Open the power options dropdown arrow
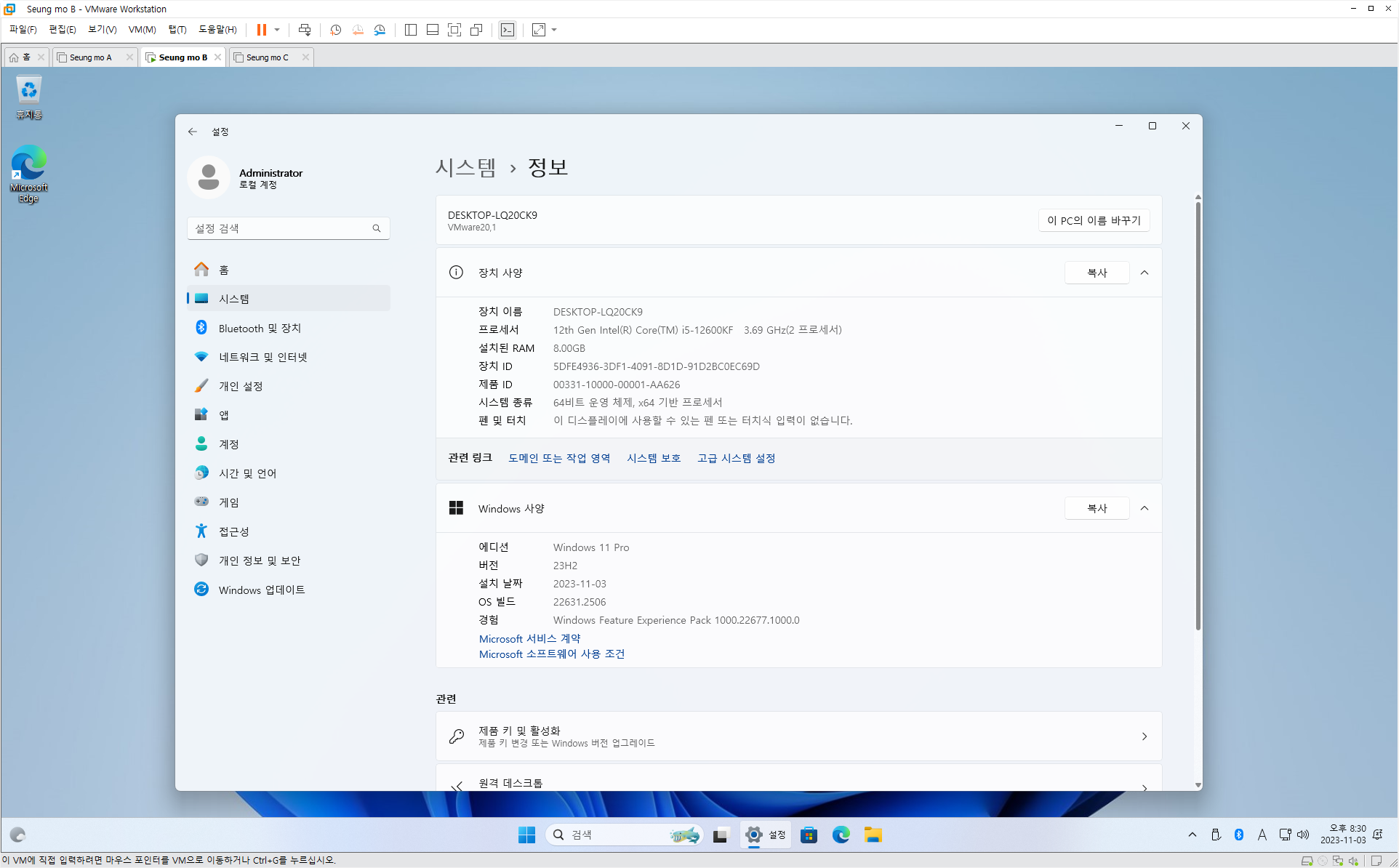 (277, 30)
